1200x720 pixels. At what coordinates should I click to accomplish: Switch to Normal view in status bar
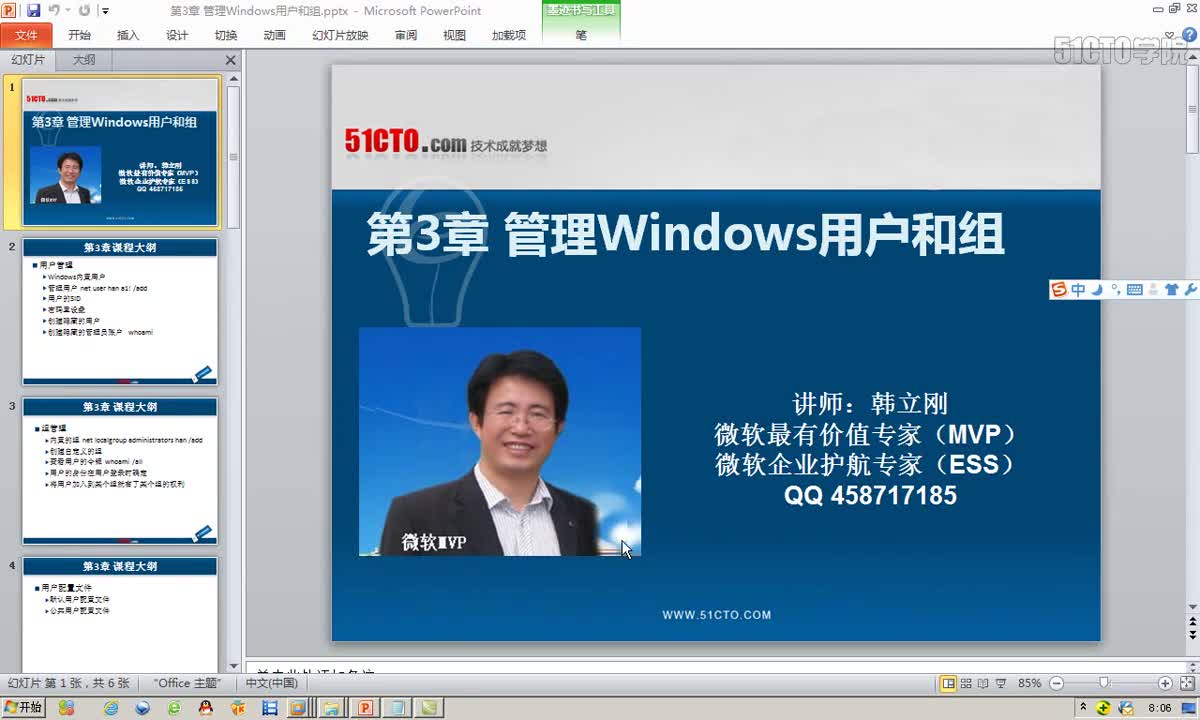click(948, 683)
